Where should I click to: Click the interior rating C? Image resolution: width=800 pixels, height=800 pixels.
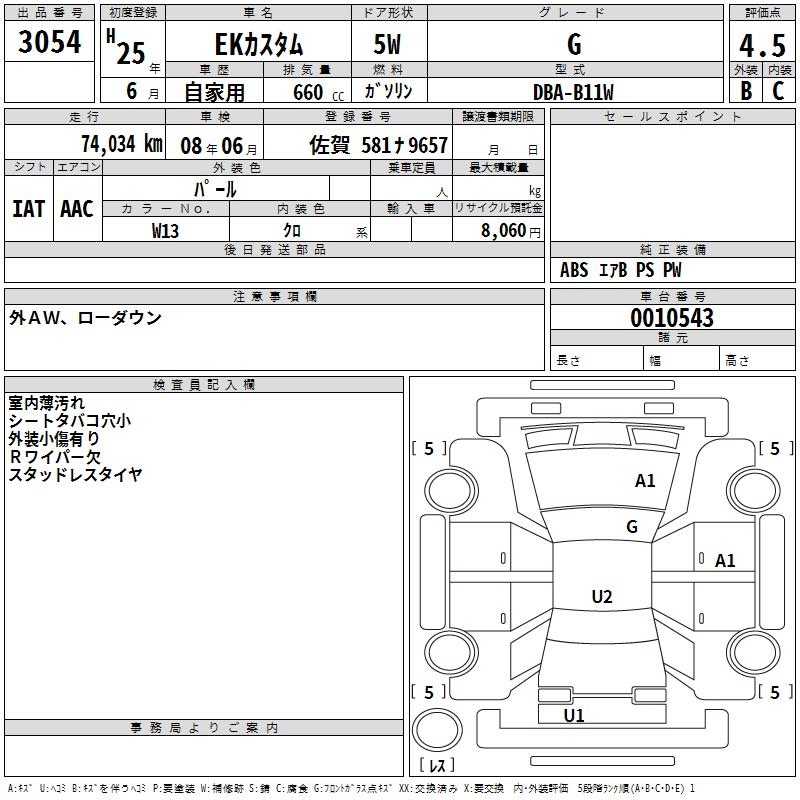778,91
